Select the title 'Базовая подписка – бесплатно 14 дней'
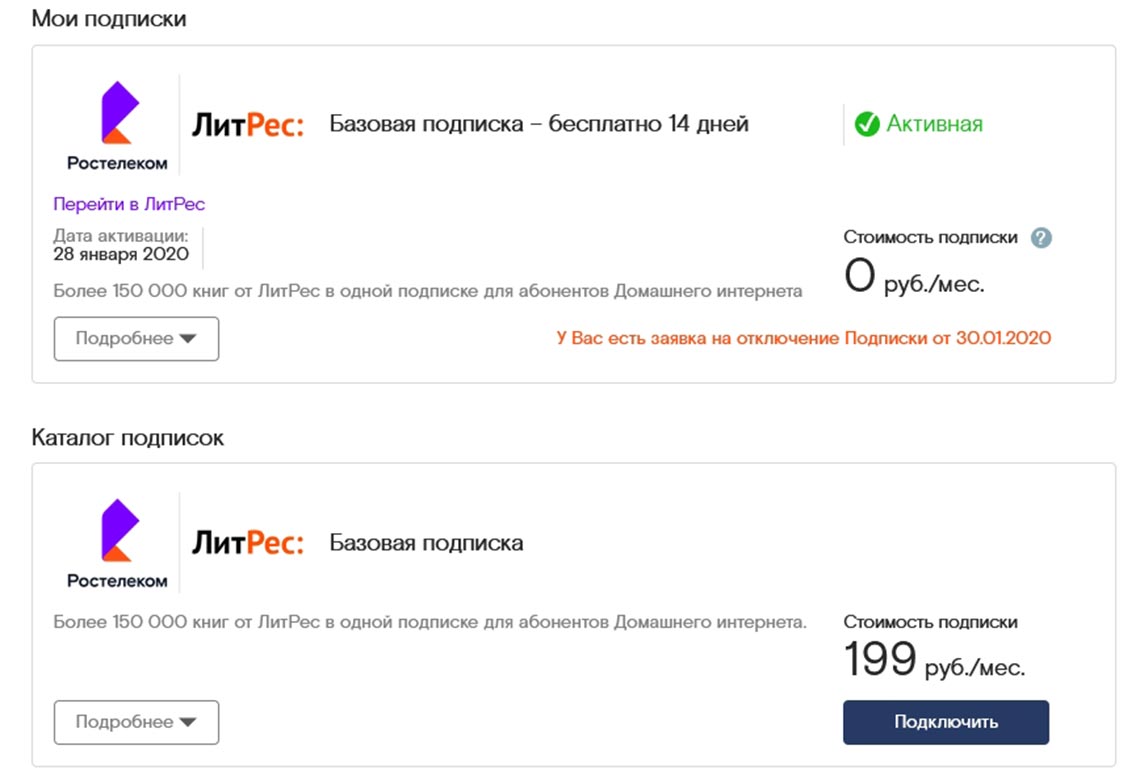Image resolution: width=1140 pixels, height=779 pixels. point(539,125)
